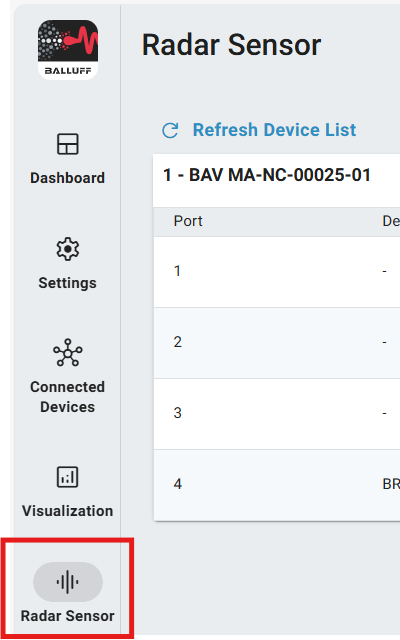
Task: Go to the Dashboard menu label
Action: click(68, 178)
